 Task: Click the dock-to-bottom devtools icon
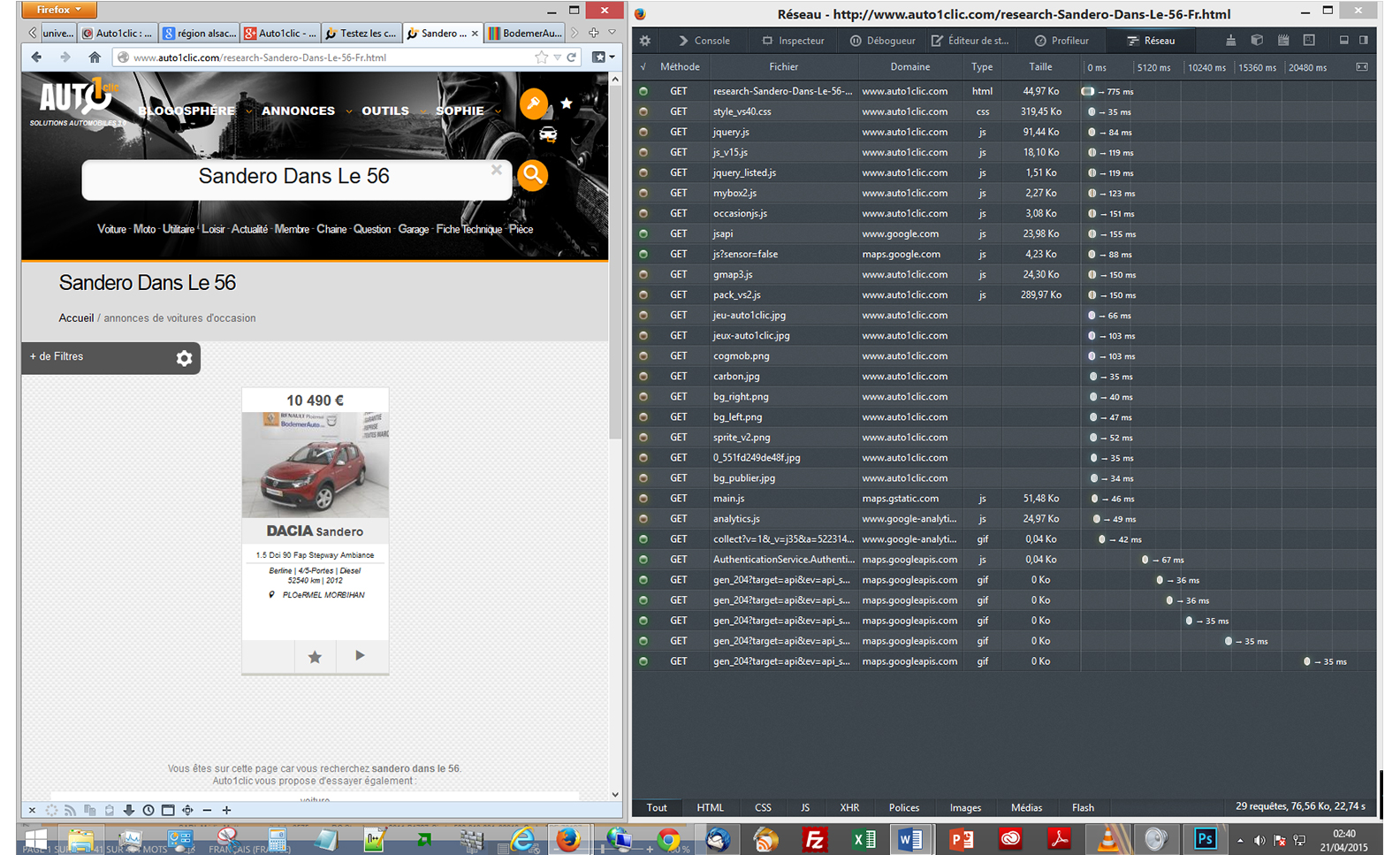(1343, 41)
